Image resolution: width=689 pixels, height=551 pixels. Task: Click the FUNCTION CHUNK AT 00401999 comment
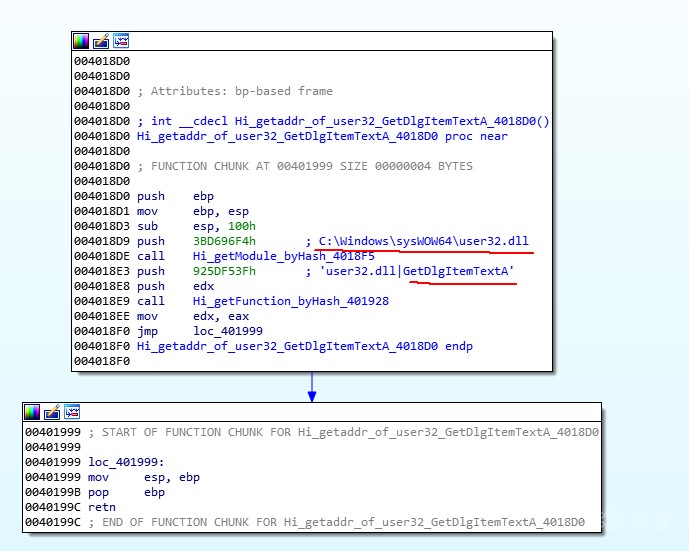pos(305,166)
